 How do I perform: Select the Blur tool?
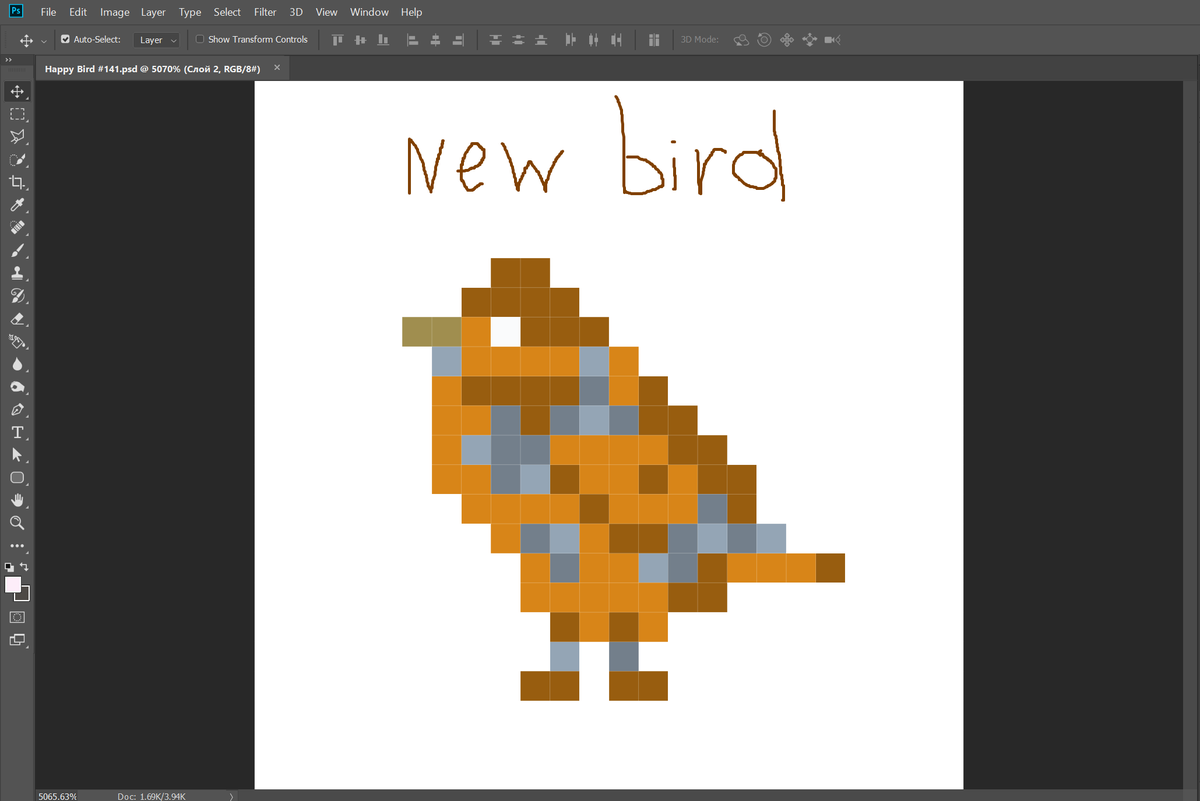coord(17,365)
